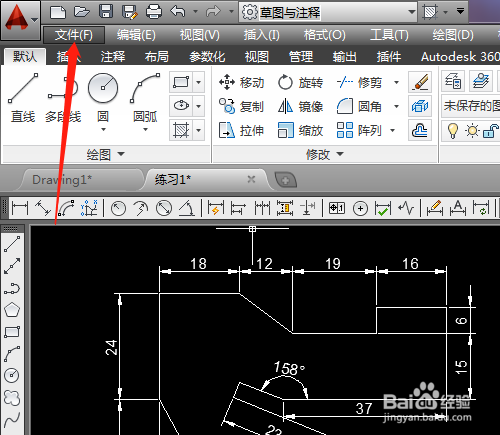Click the 移动 move tool
The width and height of the screenshot is (500, 435).
[x=242, y=82]
